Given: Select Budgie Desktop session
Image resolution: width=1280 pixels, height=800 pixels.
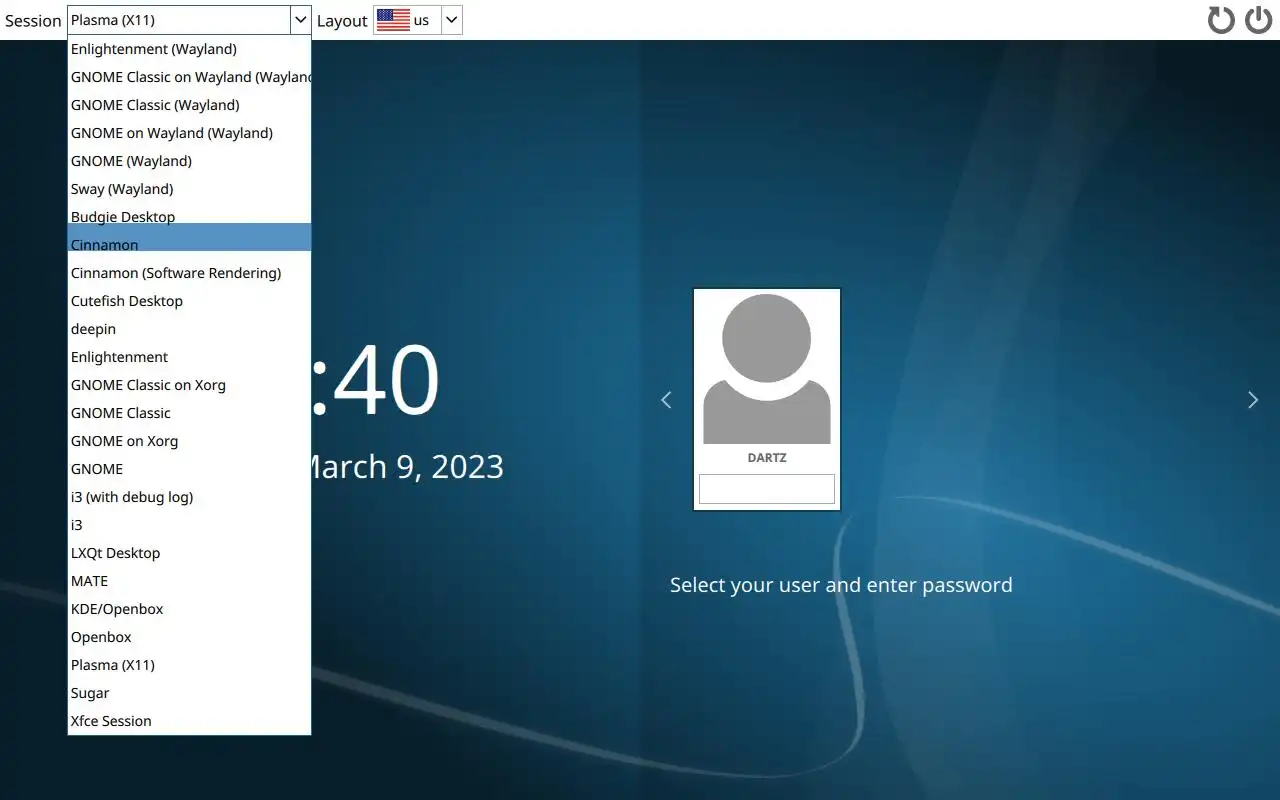Looking at the screenshot, I should coord(189,217).
